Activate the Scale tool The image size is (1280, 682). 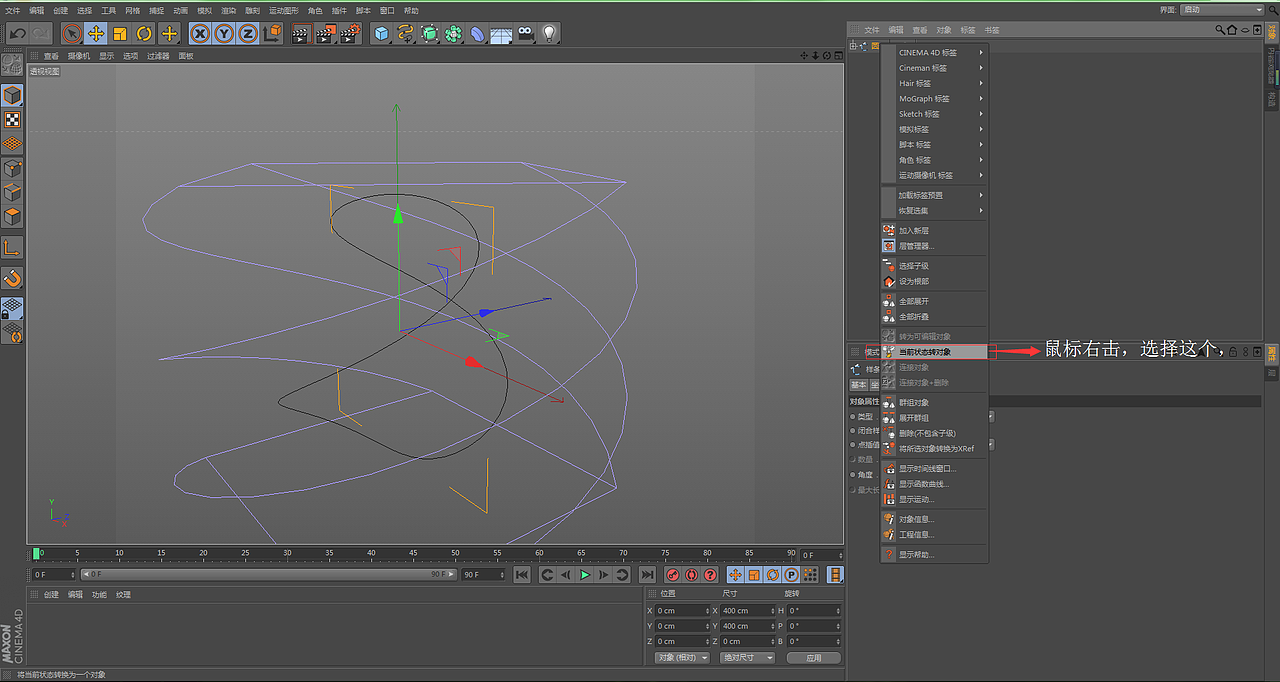coord(120,33)
